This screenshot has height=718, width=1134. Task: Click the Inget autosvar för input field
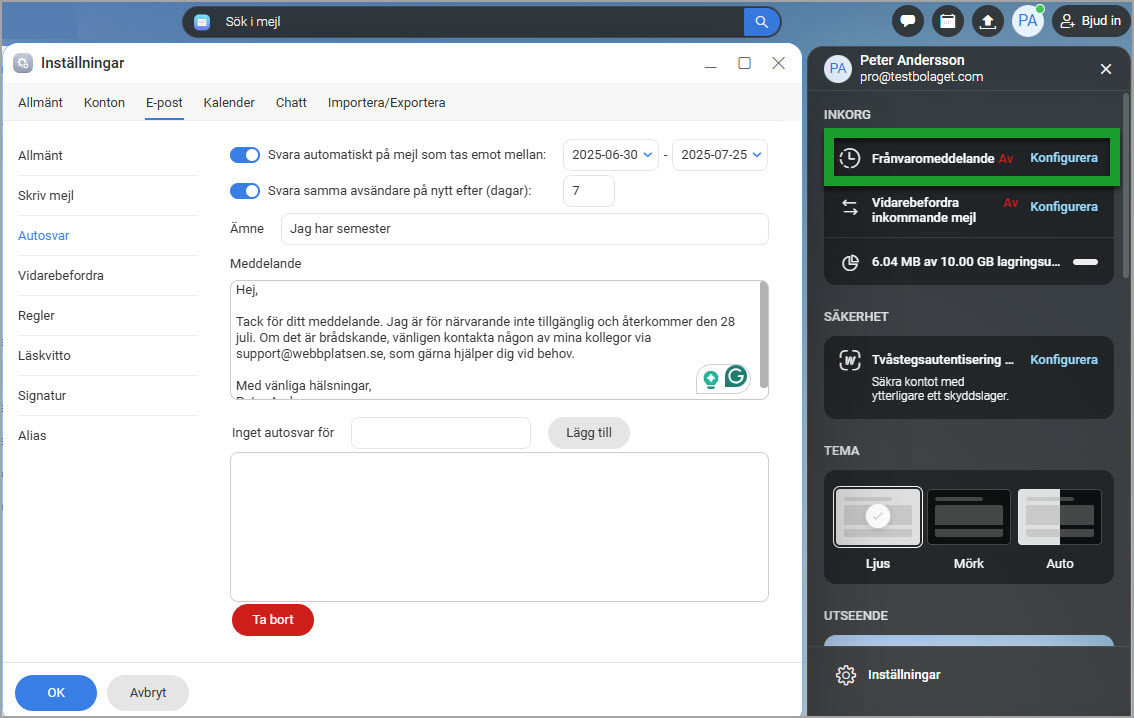pyautogui.click(x=441, y=432)
